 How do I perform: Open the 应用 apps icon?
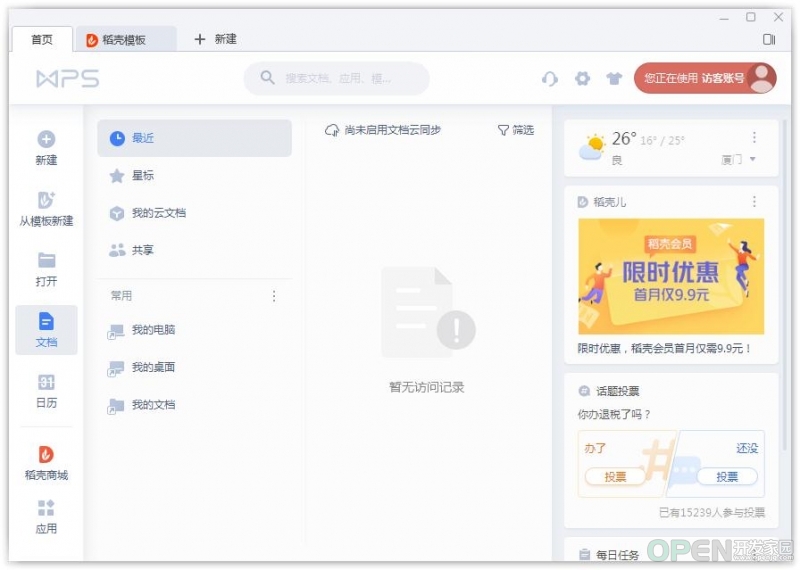(x=46, y=508)
